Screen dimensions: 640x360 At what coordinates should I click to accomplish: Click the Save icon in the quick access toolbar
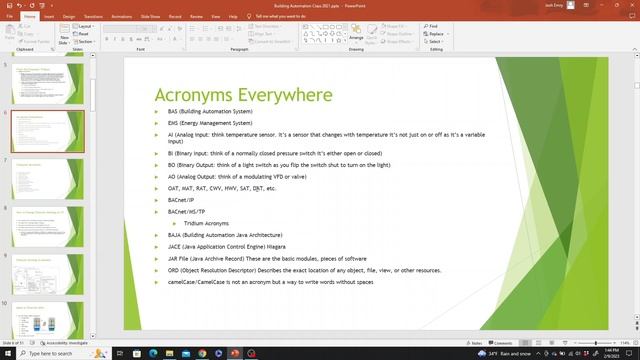tap(9, 6)
